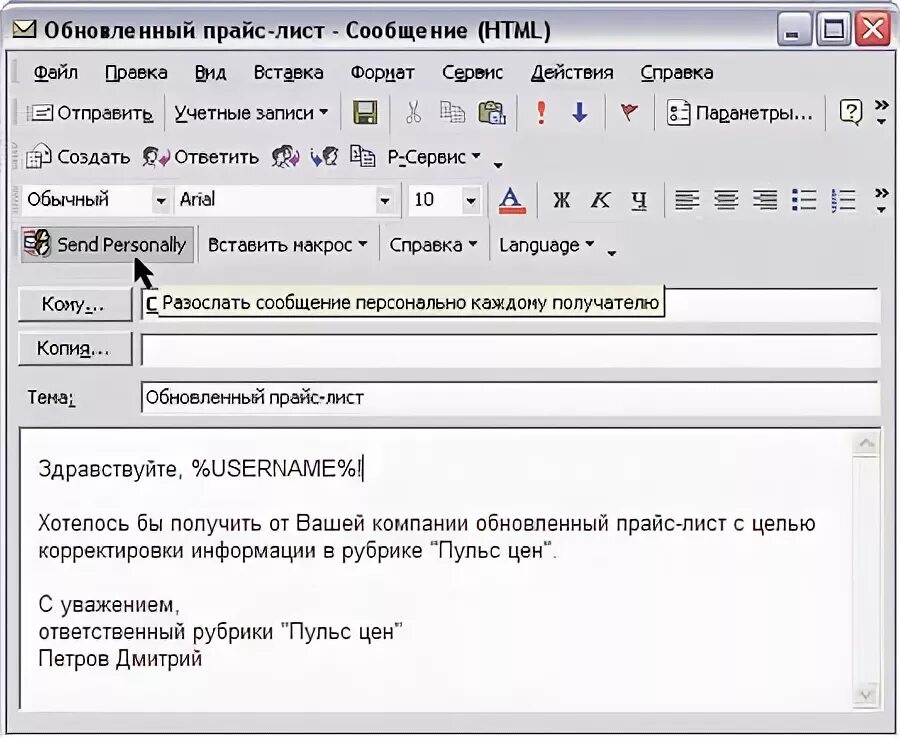This screenshot has height=738, width=900.
Task: Open the Справка dropdown in add-in toolbar
Action: click(433, 246)
